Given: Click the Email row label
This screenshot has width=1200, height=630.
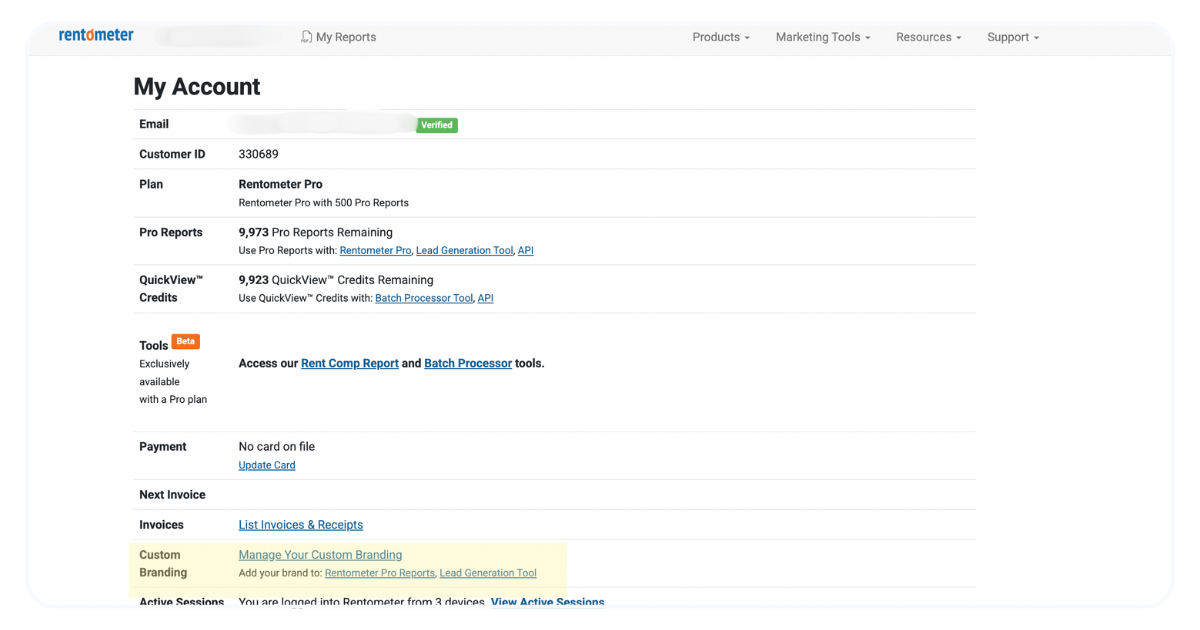Looking at the screenshot, I should coord(154,124).
